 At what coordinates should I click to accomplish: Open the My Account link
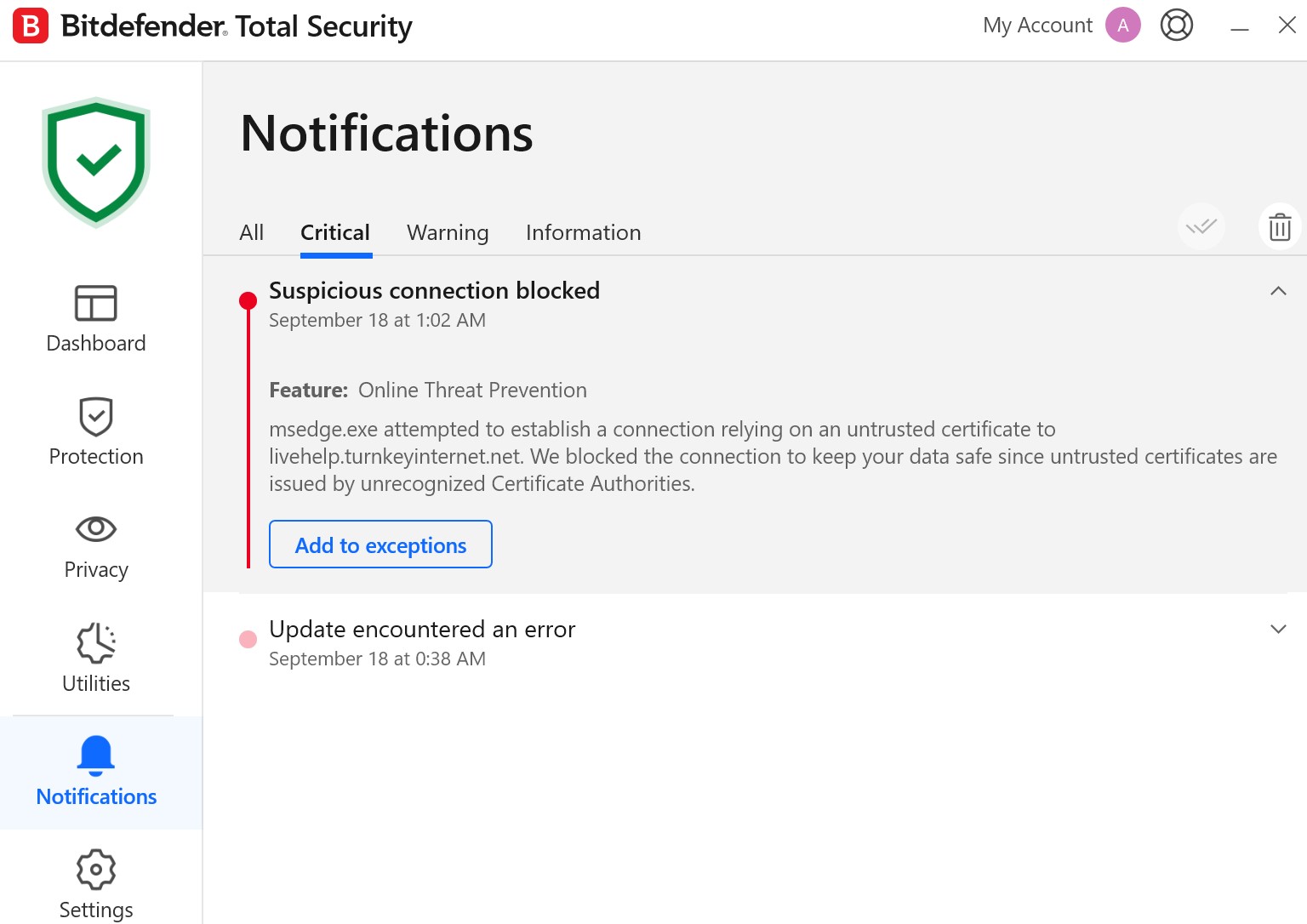click(x=1036, y=26)
